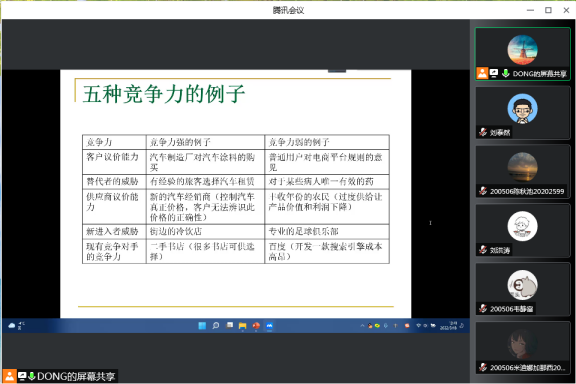
Task: Expand the hidden system tray icons chevron
Action: point(362,326)
